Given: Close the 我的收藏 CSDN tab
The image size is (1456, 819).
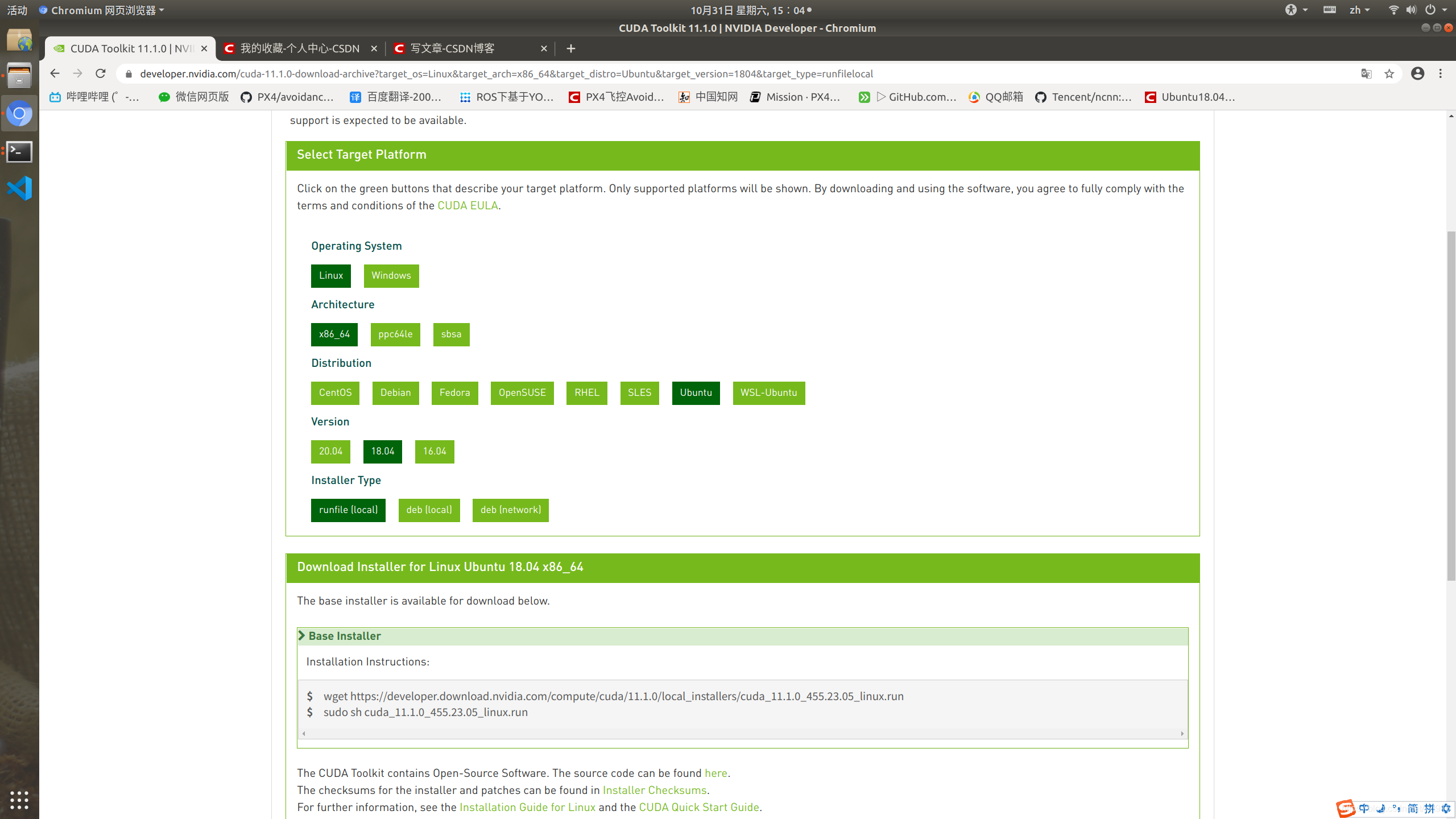Looking at the screenshot, I should coord(374,49).
